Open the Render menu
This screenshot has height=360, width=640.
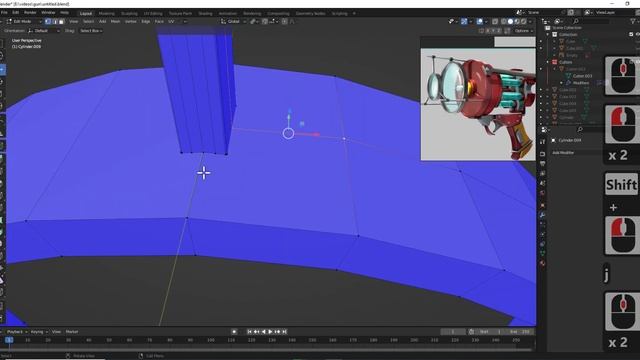pos(30,13)
